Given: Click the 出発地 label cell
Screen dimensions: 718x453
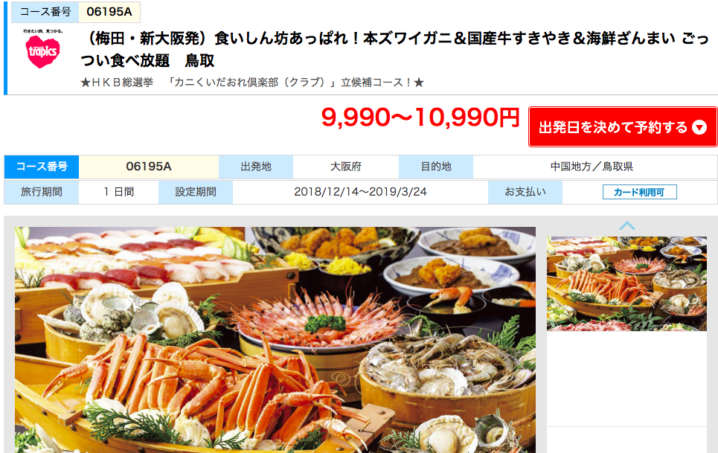Looking at the screenshot, I should pos(256,167).
